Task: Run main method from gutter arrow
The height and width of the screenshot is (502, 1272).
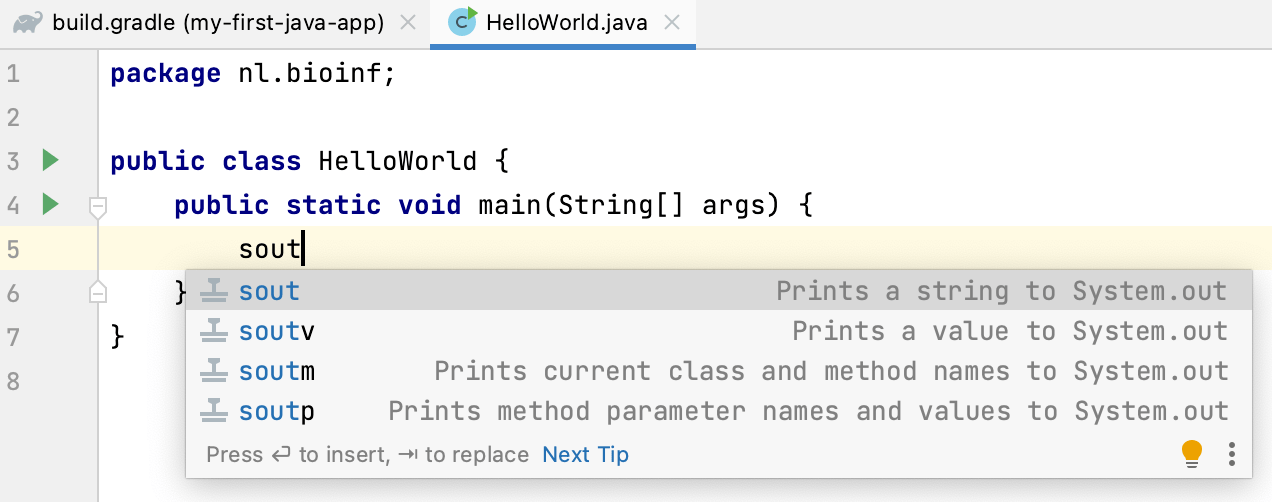Action: point(50,205)
